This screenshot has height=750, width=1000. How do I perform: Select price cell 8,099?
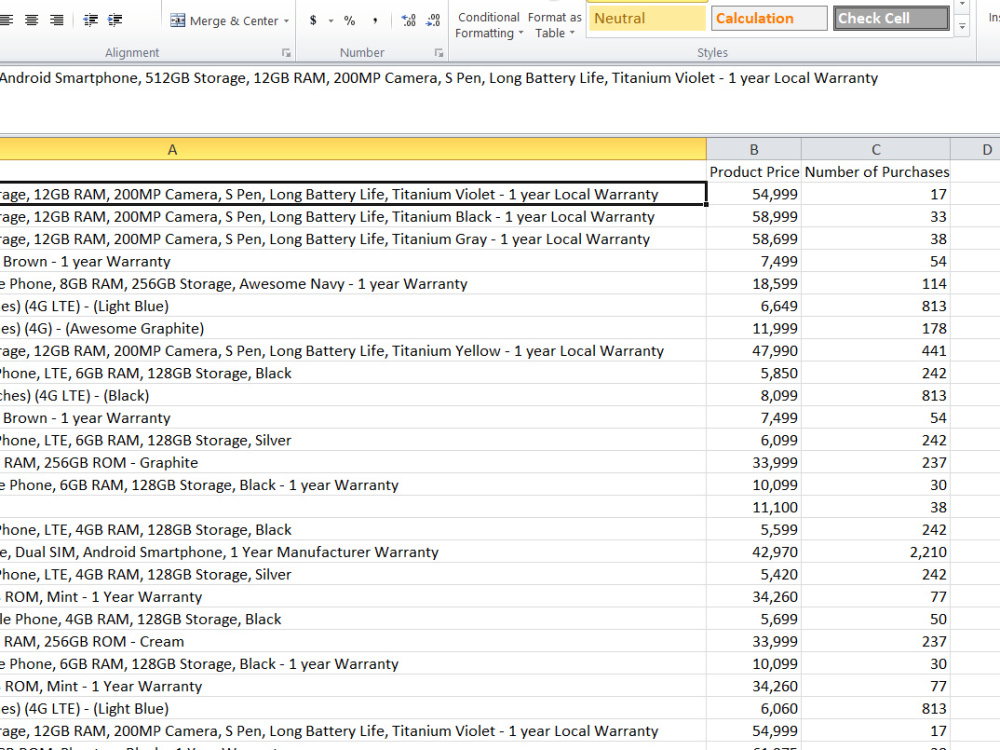click(x=754, y=395)
